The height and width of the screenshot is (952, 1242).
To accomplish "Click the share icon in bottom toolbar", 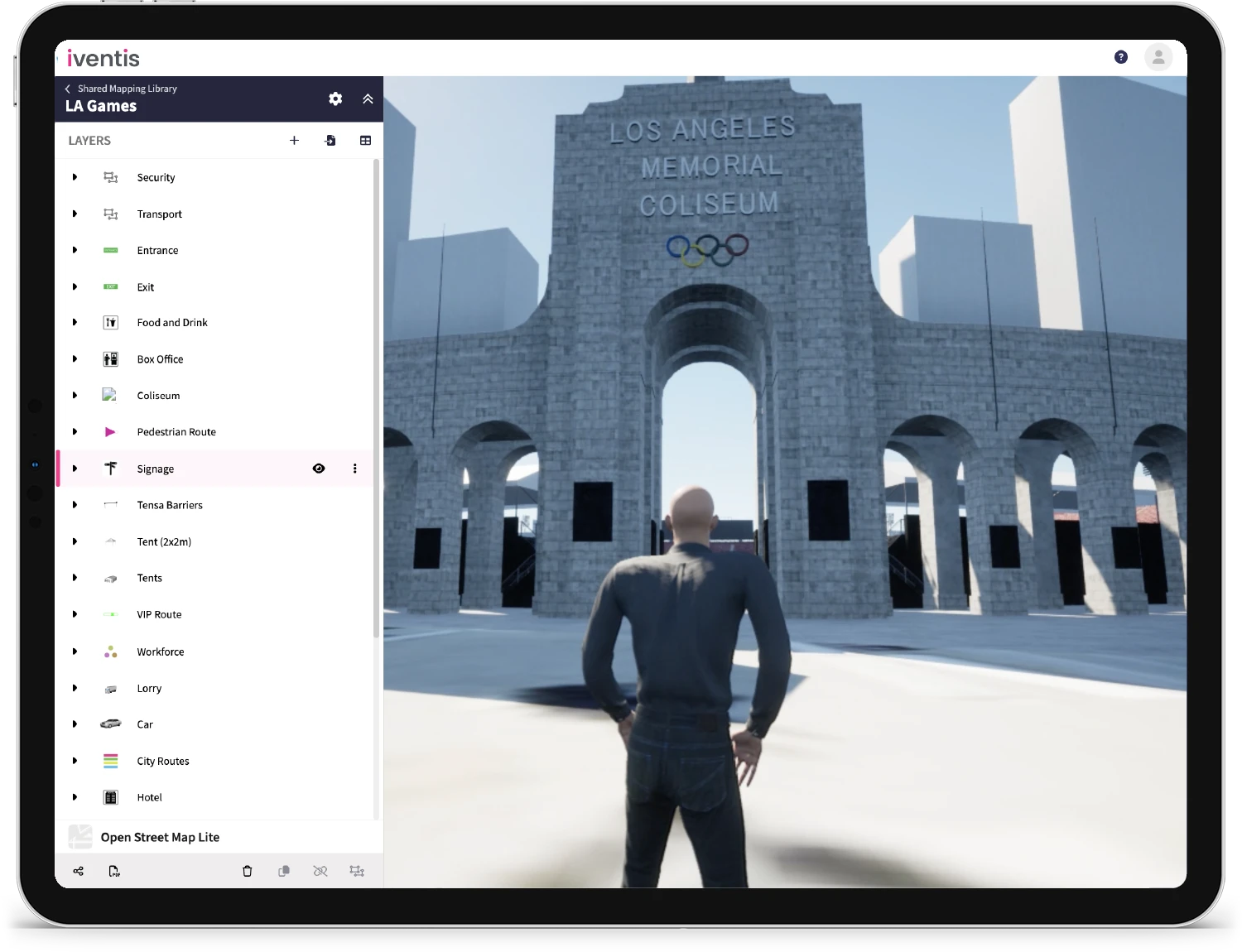I will tap(79, 871).
